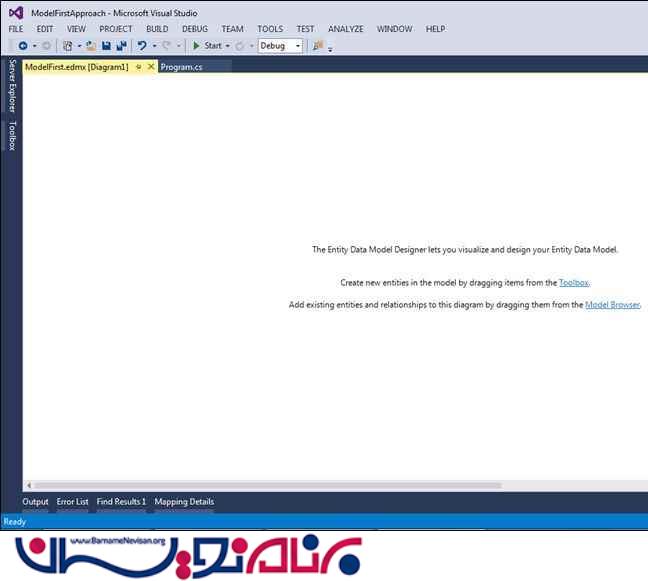648x581 pixels.
Task: Click the Visual Studio logo icon
Action: click(x=15, y=13)
